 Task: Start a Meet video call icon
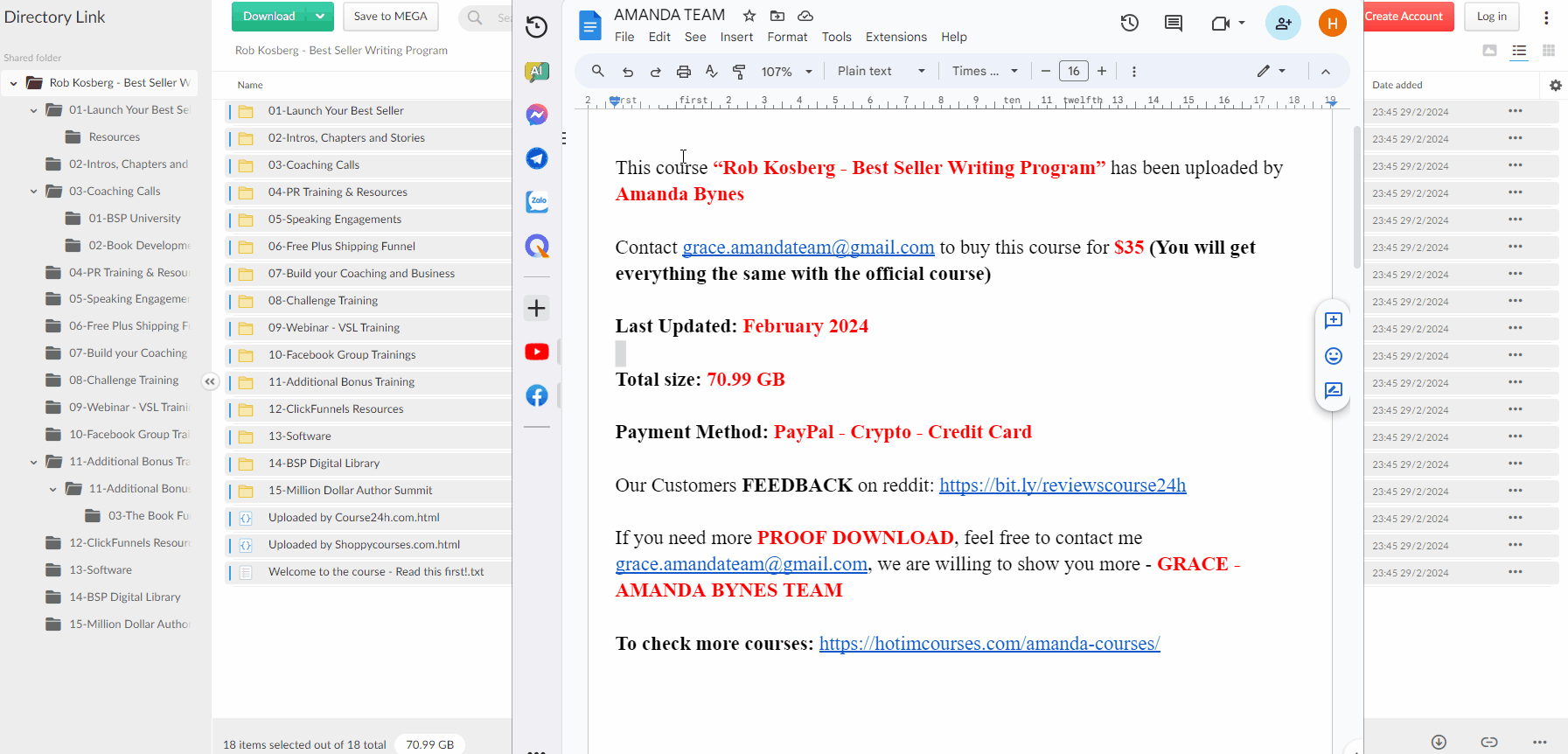click(x=1221, y=24)
